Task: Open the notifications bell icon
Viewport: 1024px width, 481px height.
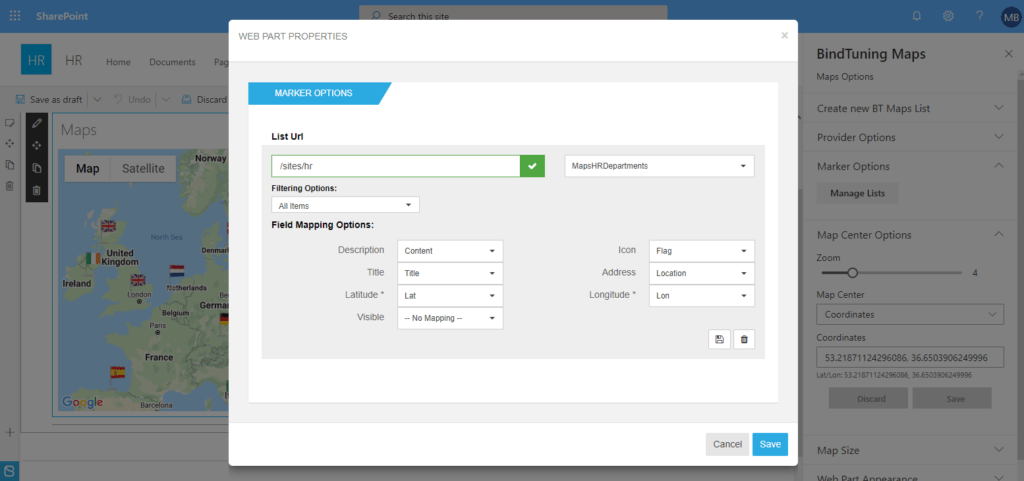Action: 917,16
